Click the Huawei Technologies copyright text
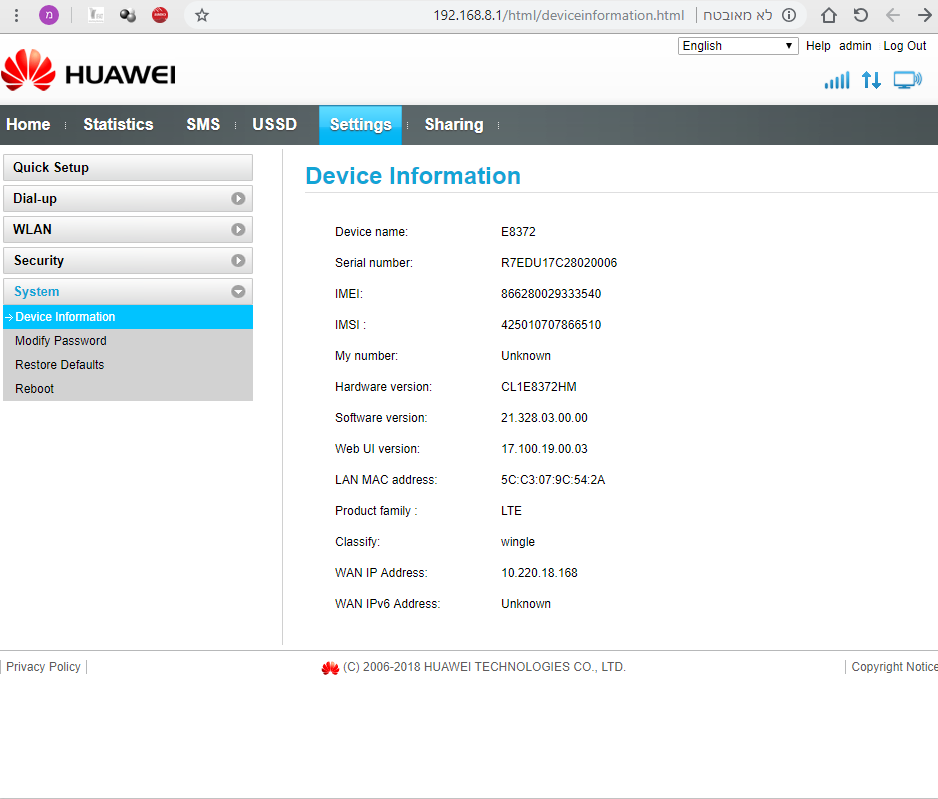The image size is (938, 799). [x=484, y=667]
